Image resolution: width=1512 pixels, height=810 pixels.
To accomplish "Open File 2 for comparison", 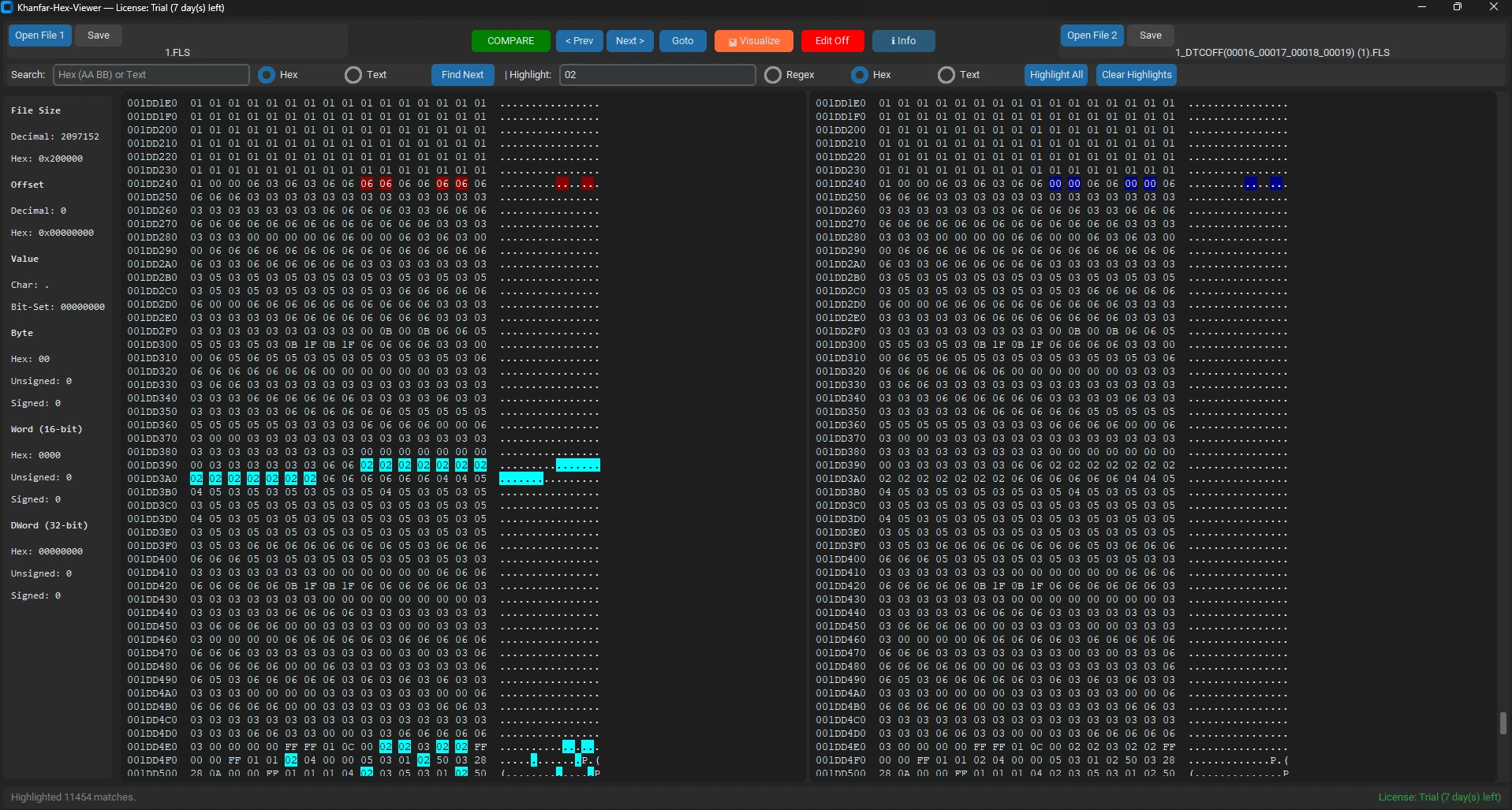I will coord(1091,35).
